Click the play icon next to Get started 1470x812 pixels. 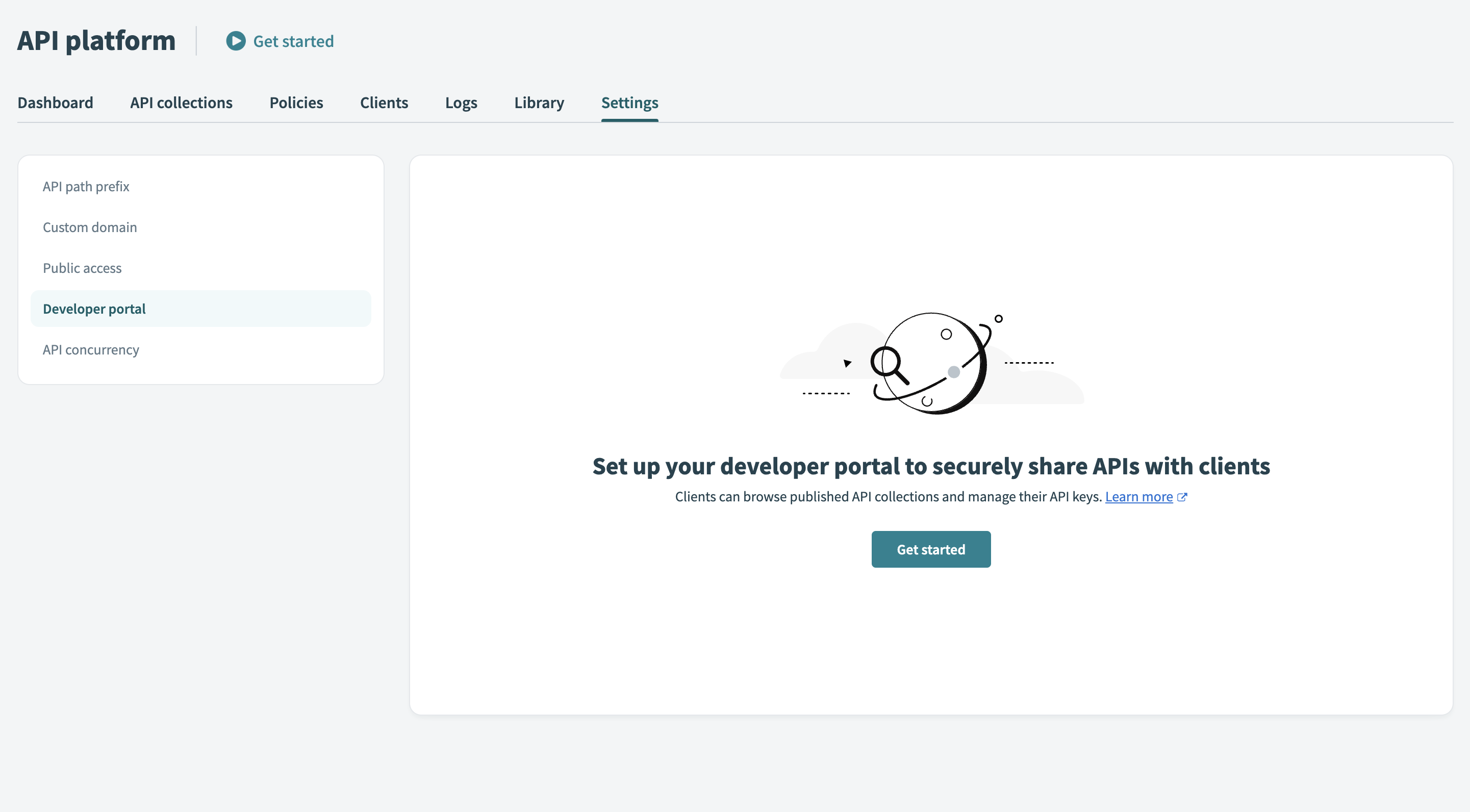[x=235, y=41]
